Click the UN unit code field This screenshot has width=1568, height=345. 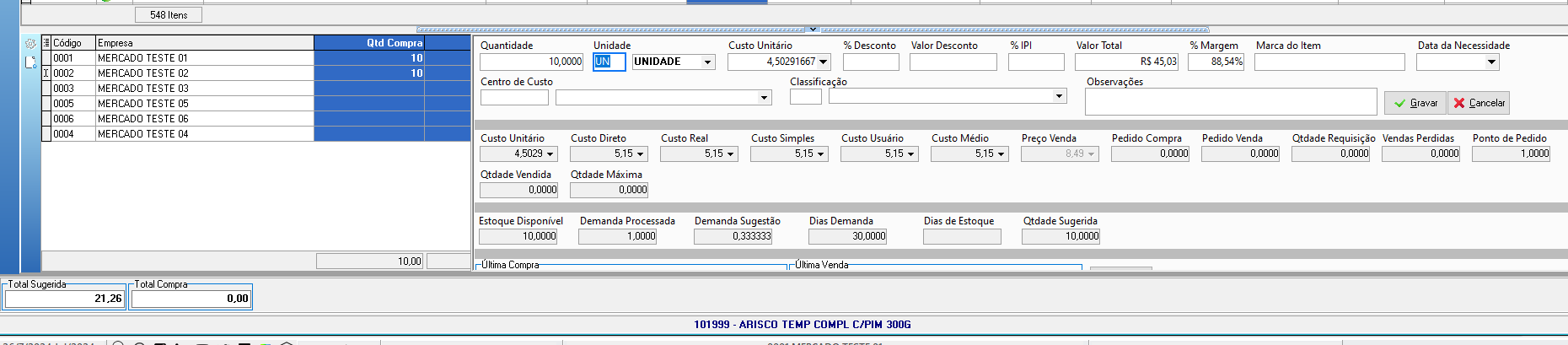(x=609, y=62)
